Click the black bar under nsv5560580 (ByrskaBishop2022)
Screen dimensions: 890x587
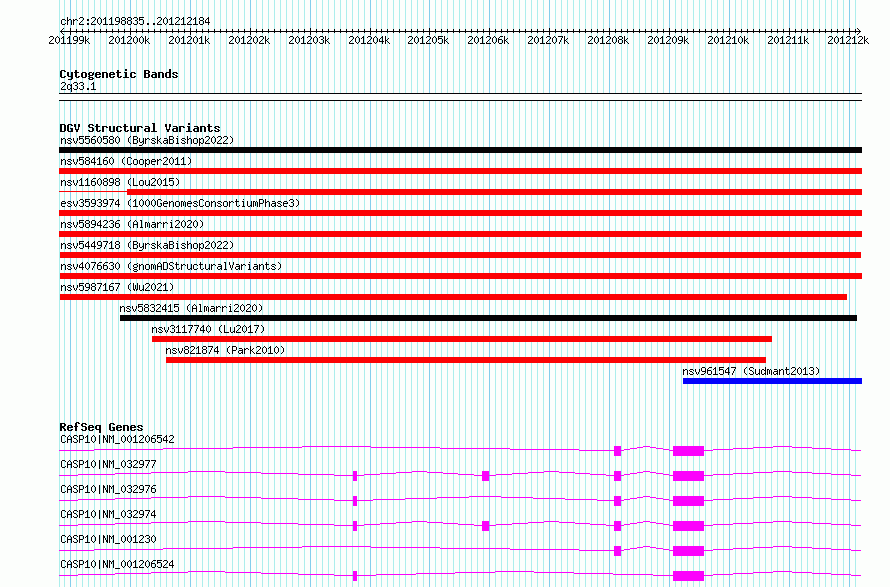[460, 150]
